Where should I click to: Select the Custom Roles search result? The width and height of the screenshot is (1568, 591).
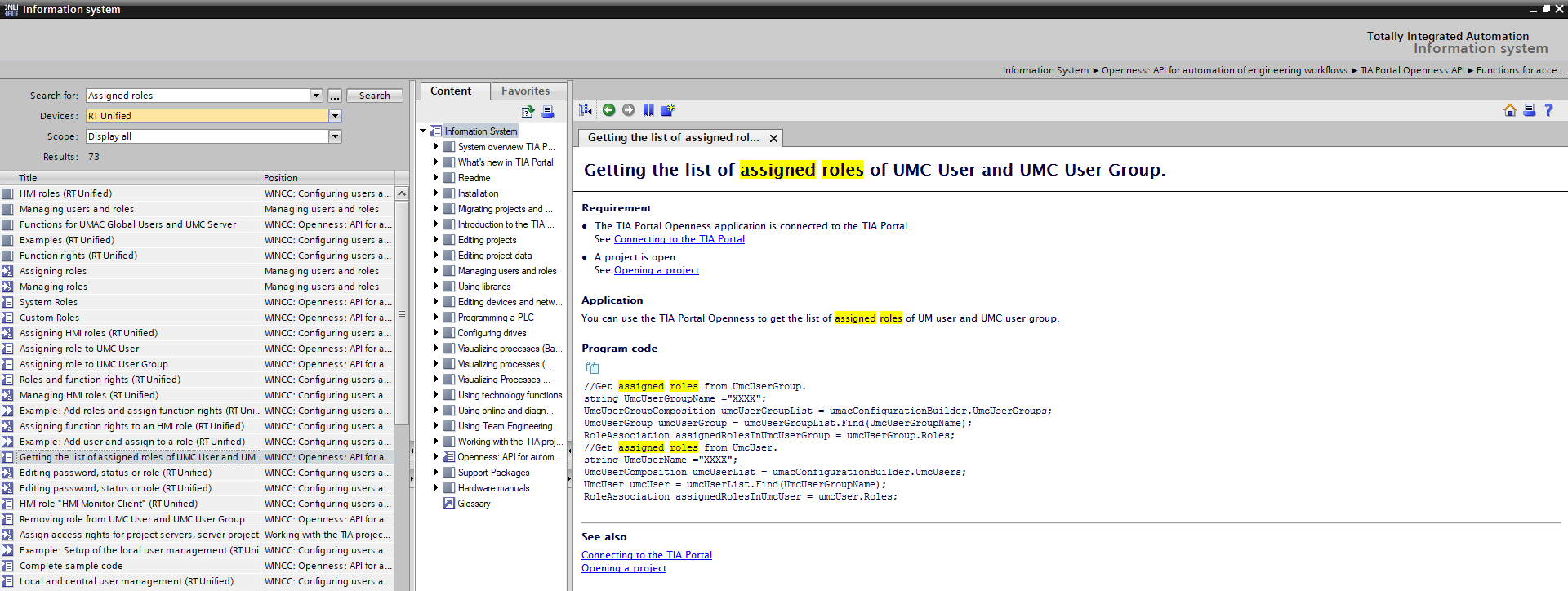50,318
